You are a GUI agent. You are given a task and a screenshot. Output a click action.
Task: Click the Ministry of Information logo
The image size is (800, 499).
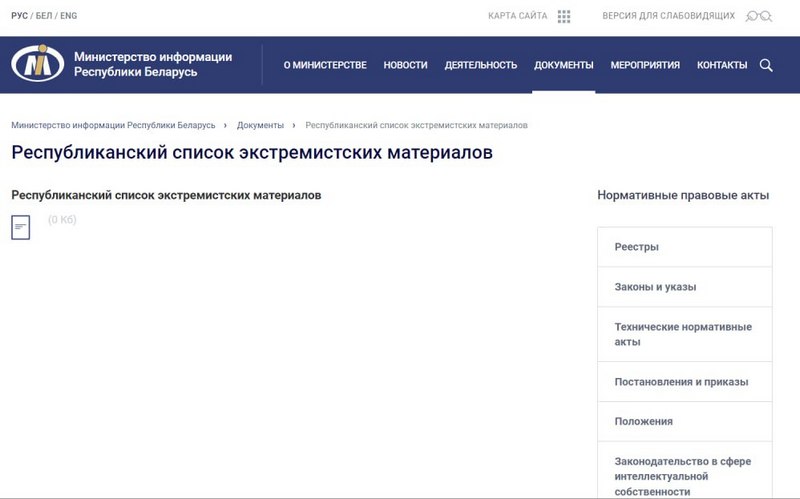37,64
